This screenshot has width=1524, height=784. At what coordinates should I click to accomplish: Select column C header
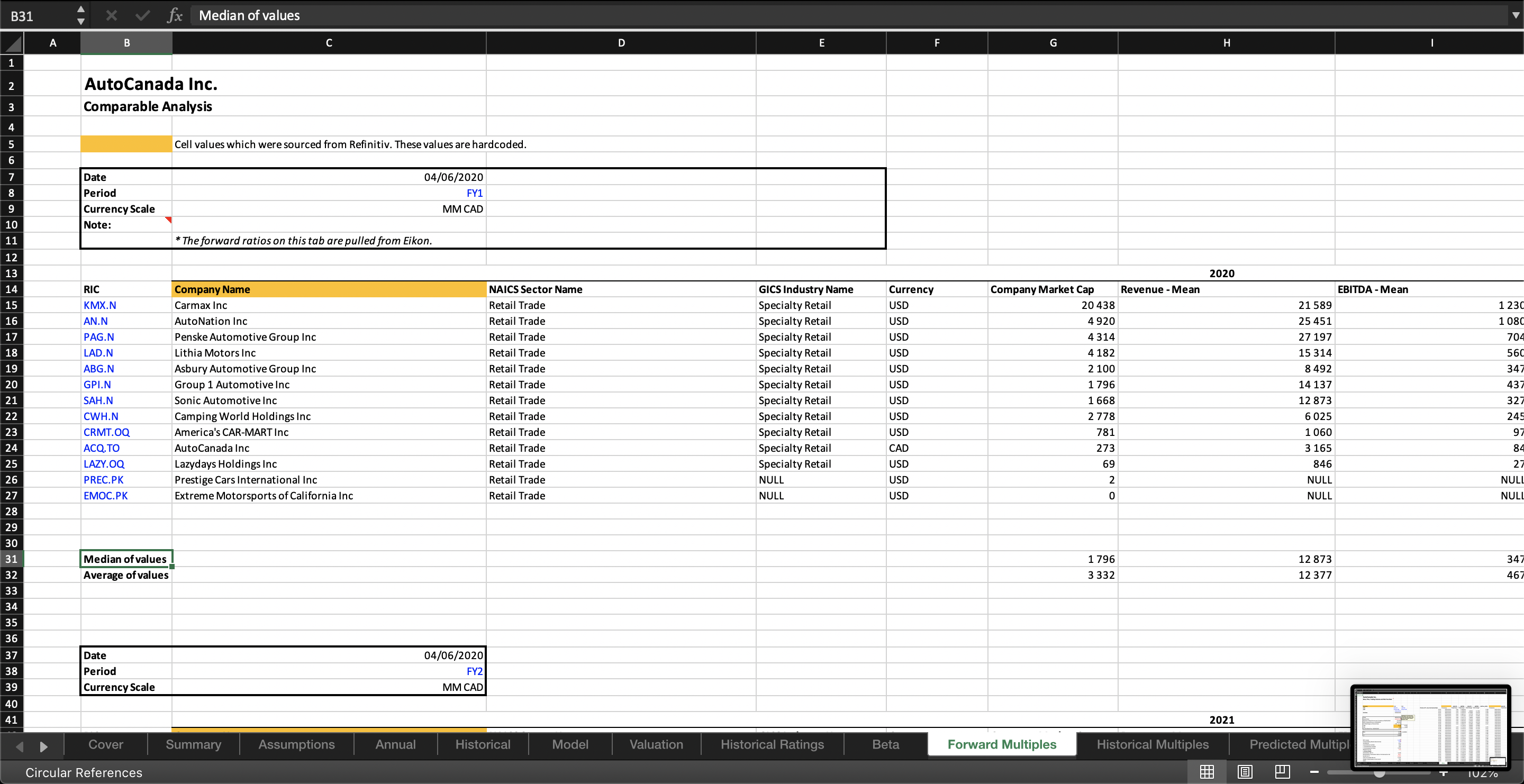(329, 42)
